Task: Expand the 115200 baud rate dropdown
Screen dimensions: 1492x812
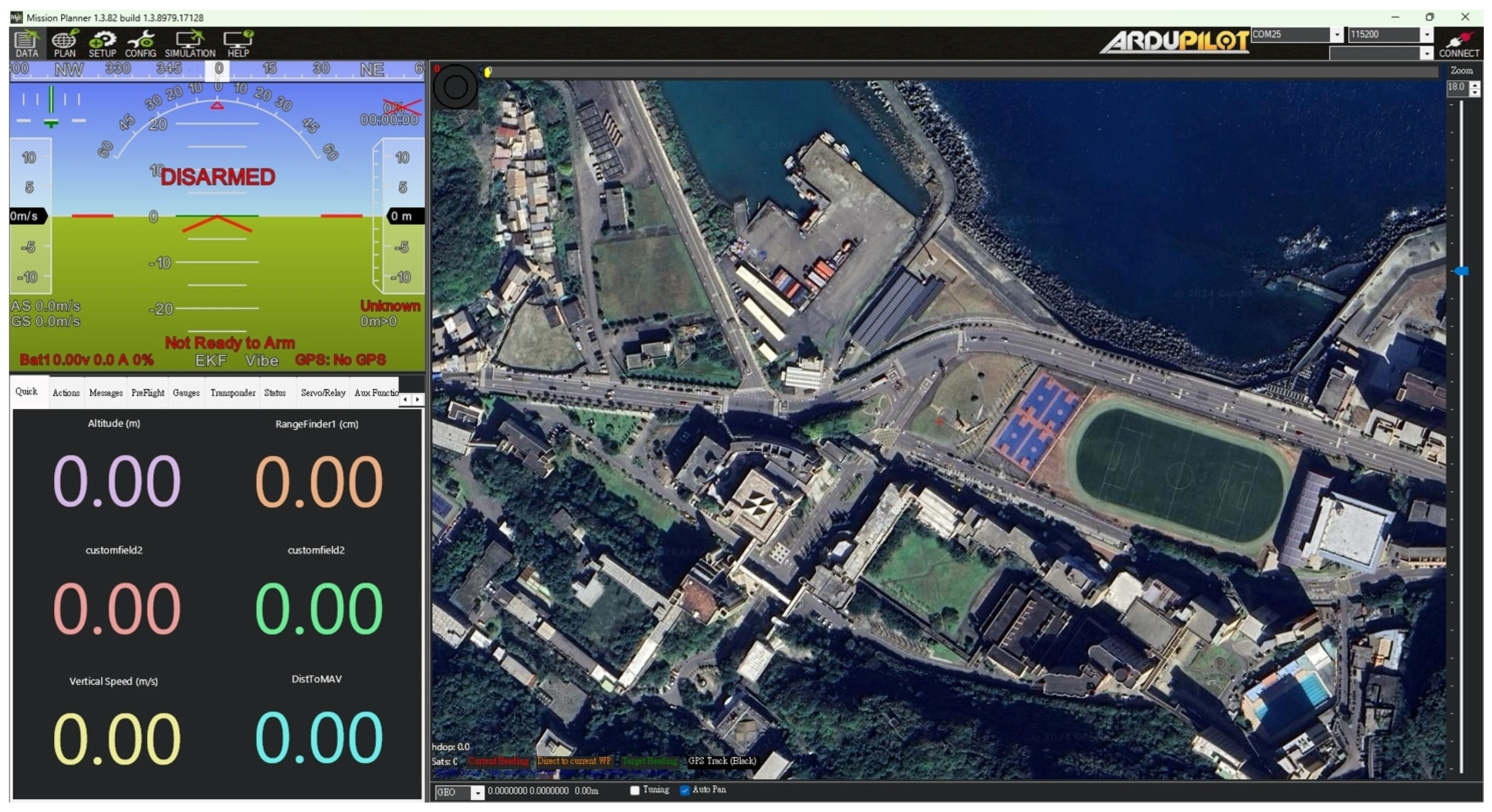Action: pyautogui.click(x=1427, y=35)
